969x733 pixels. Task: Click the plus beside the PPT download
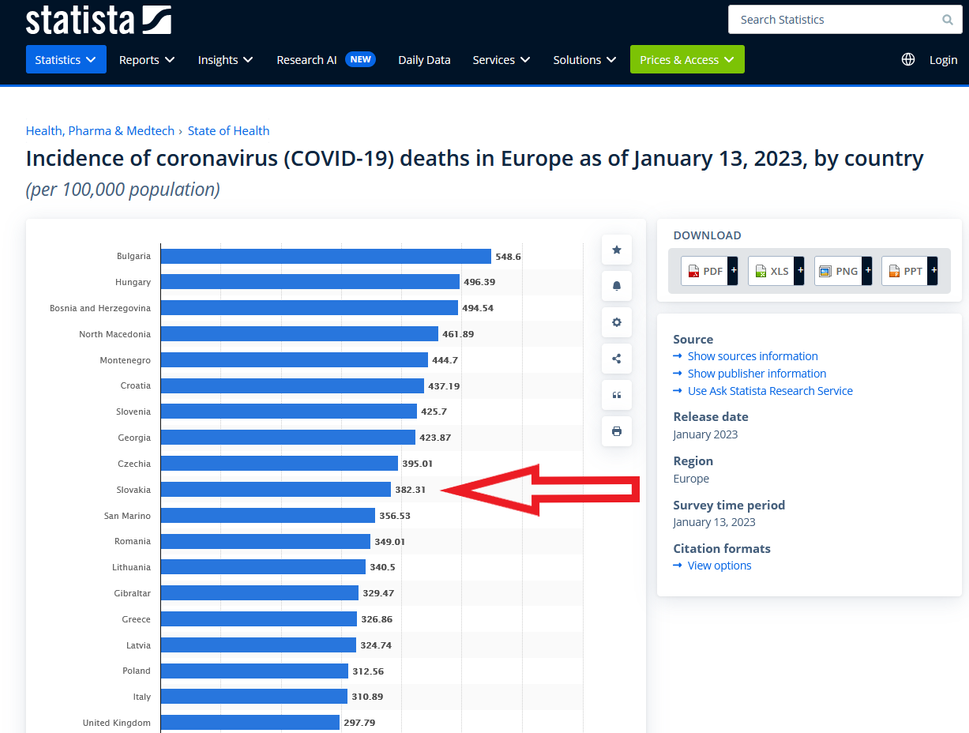[x=933, y=271]
